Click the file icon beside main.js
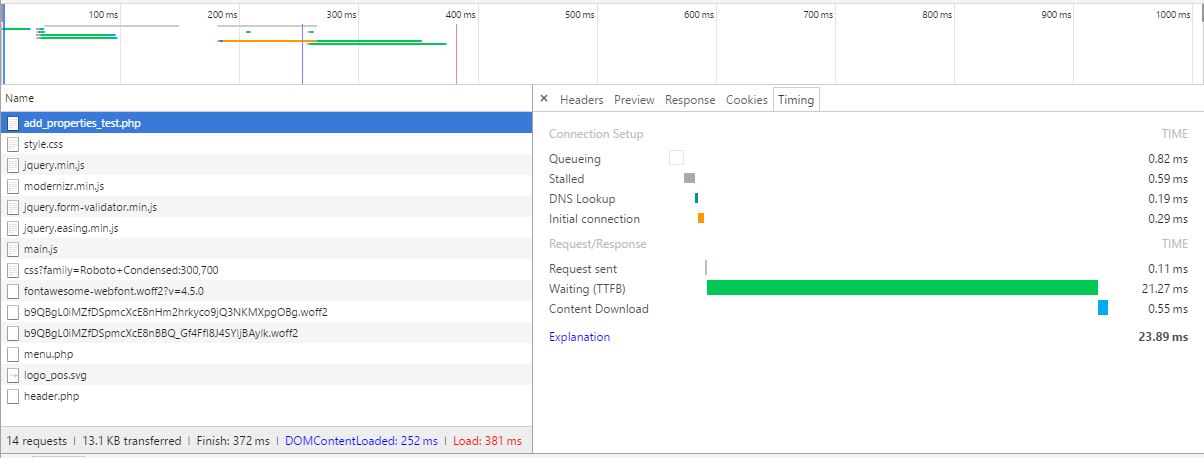Screen dimensions: 1204x458 click(x=13, y=249)
